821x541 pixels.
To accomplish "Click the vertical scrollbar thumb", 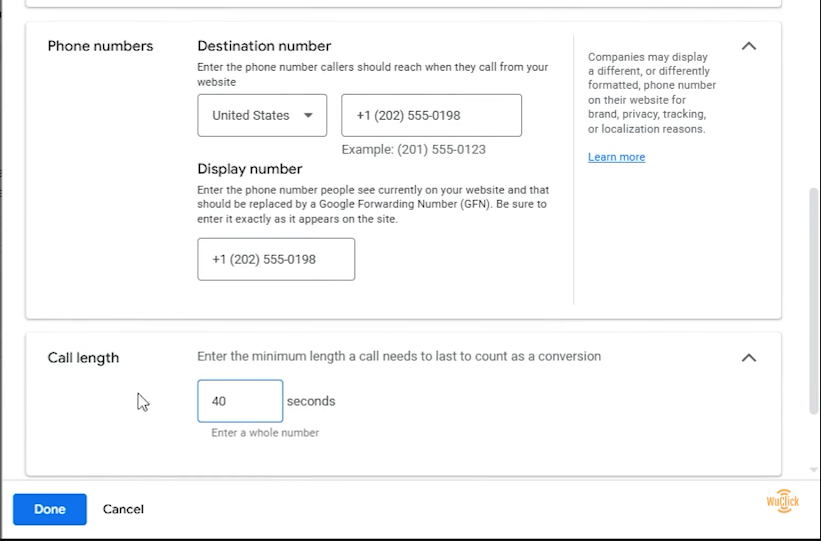I will tap(813, 301).
